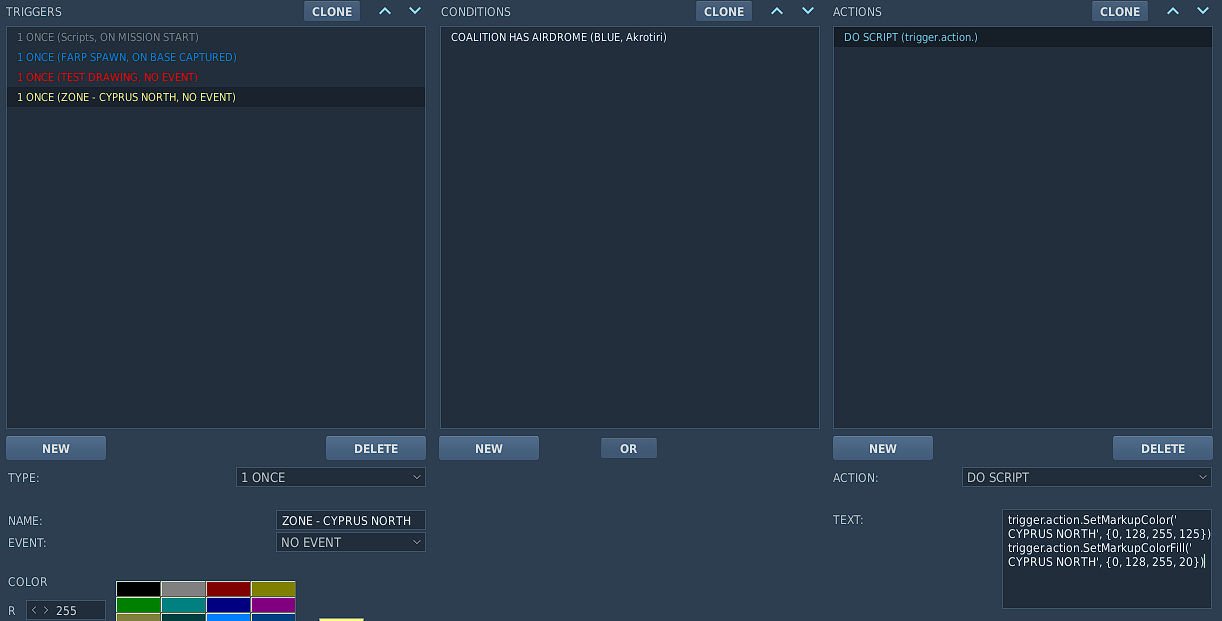
Task: Pick the top-row olive color swatch
Action: point(273,589)
